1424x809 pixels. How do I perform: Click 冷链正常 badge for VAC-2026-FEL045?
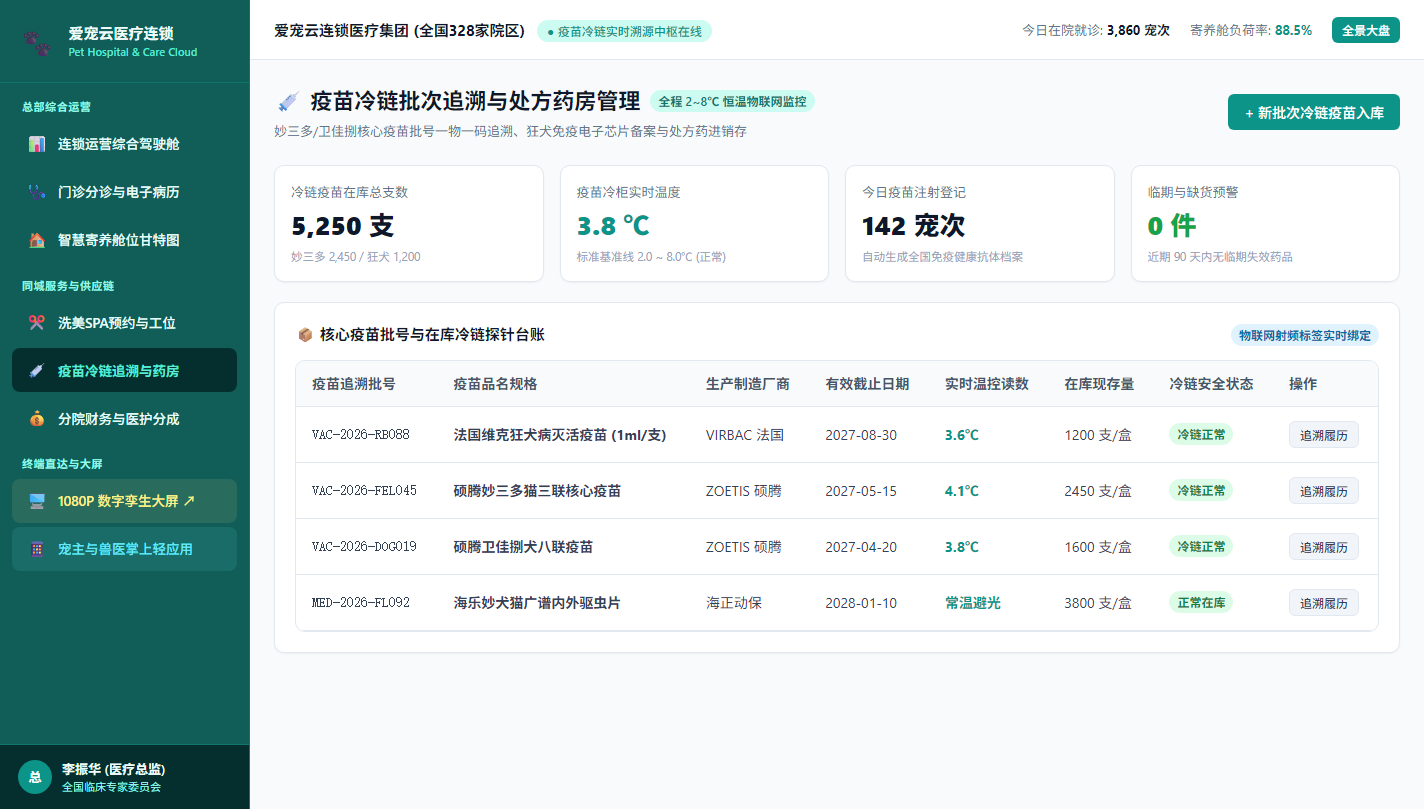(1201, 491)
